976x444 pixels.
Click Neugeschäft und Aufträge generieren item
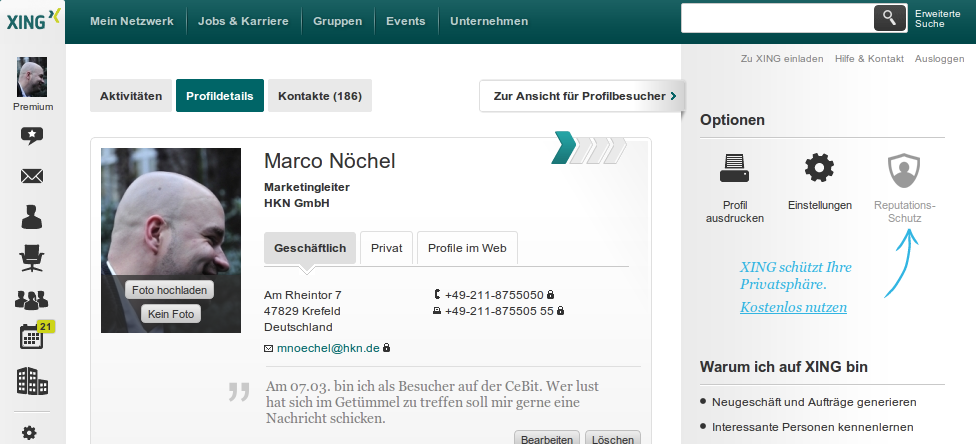pyautogui.click(x=814, y=402)
